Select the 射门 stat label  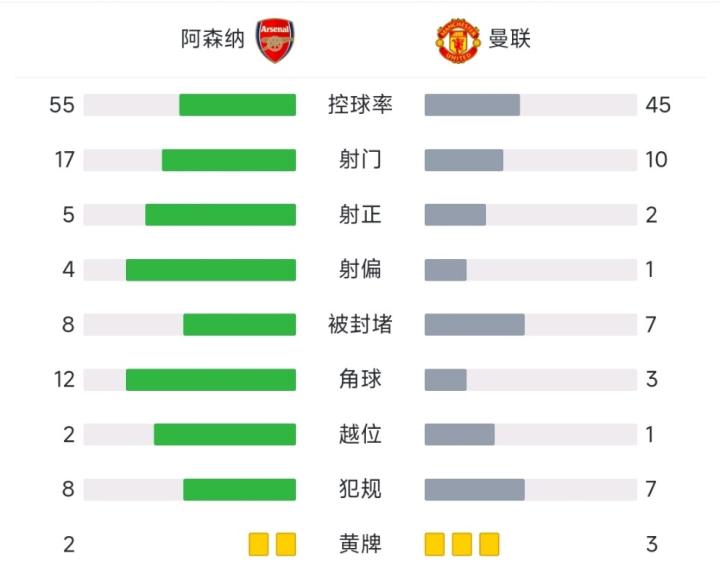(360, 160)
